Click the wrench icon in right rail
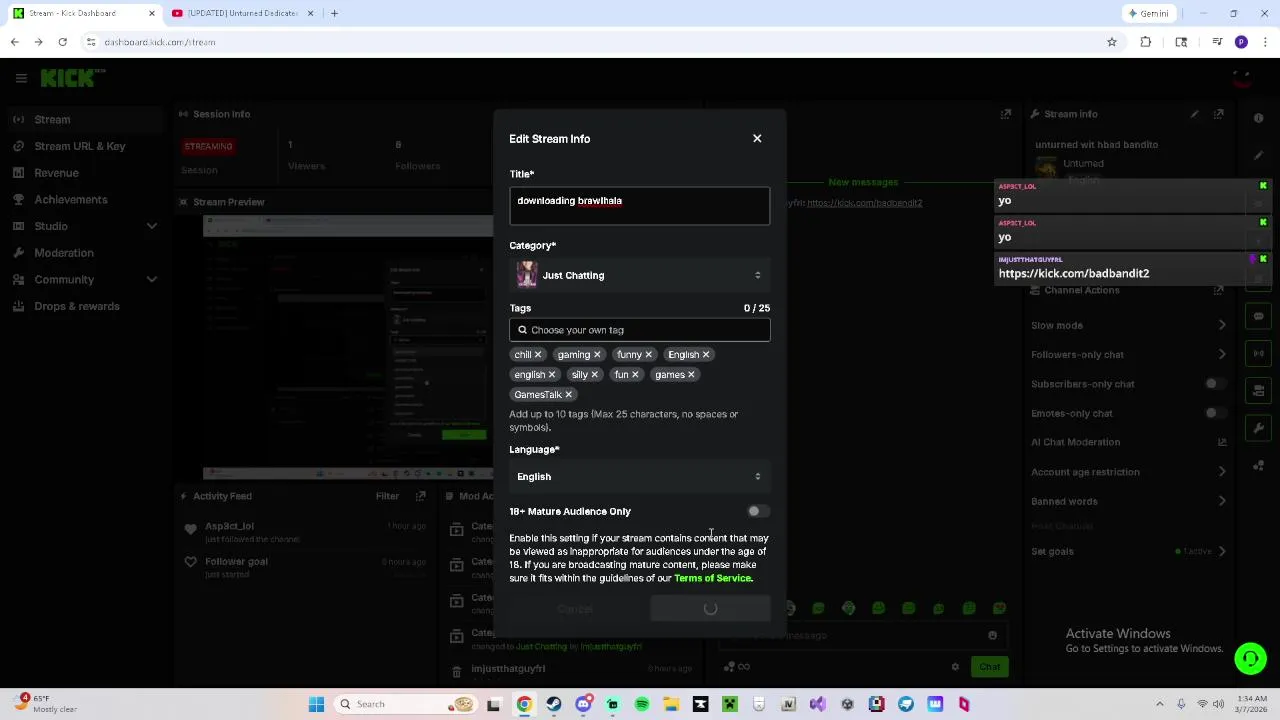Viewport: 1280px width, 720px height. tap(1259, 428)
